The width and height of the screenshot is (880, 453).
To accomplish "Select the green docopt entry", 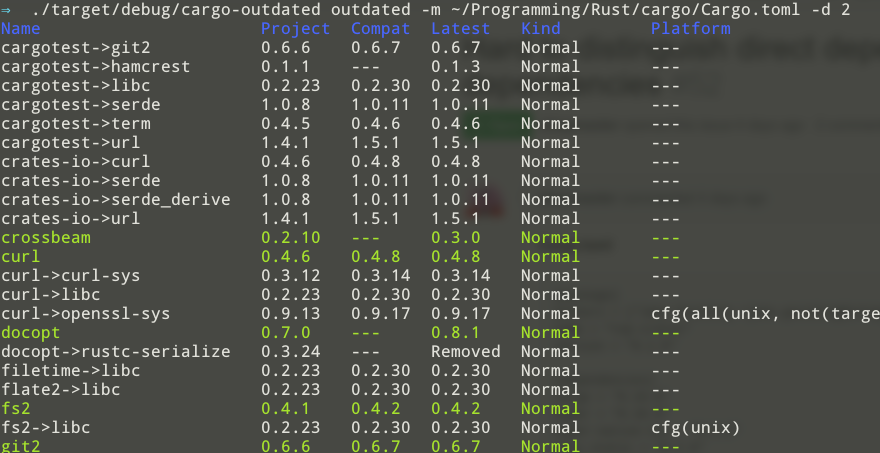I will 31,333.
